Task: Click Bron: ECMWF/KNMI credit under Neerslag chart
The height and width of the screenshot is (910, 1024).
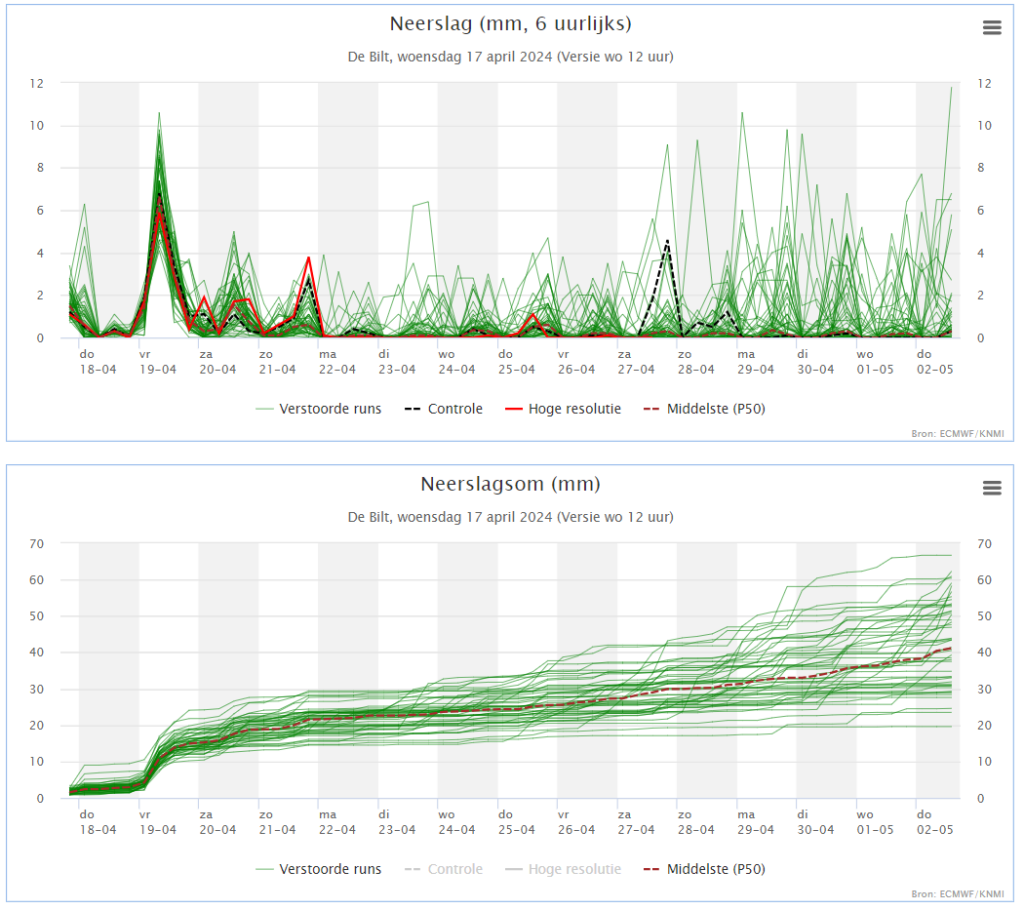Action: (957, 434)
